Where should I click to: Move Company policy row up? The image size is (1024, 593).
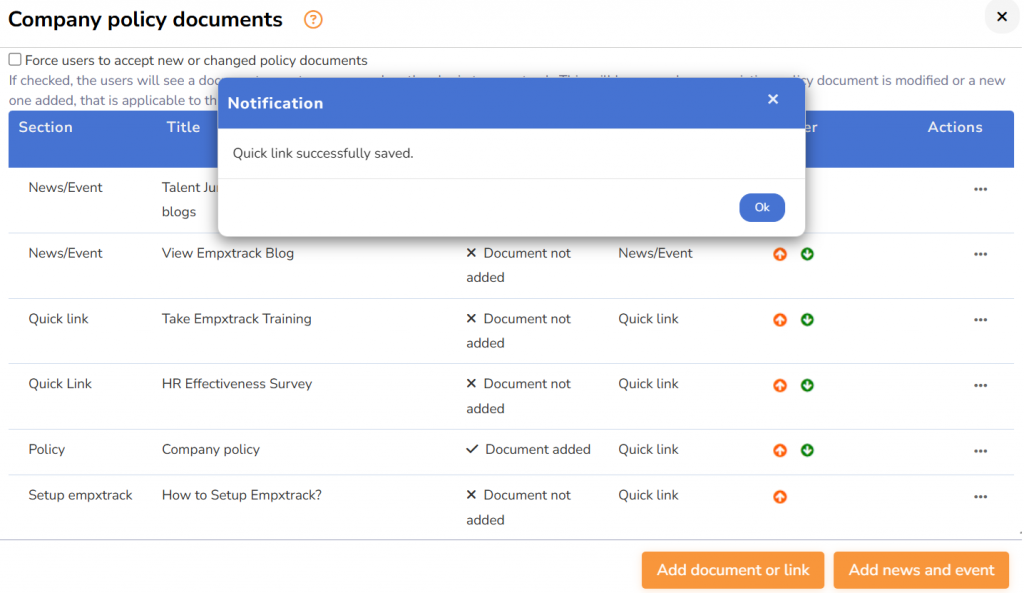pyautogui.click(x=780, y=450)
